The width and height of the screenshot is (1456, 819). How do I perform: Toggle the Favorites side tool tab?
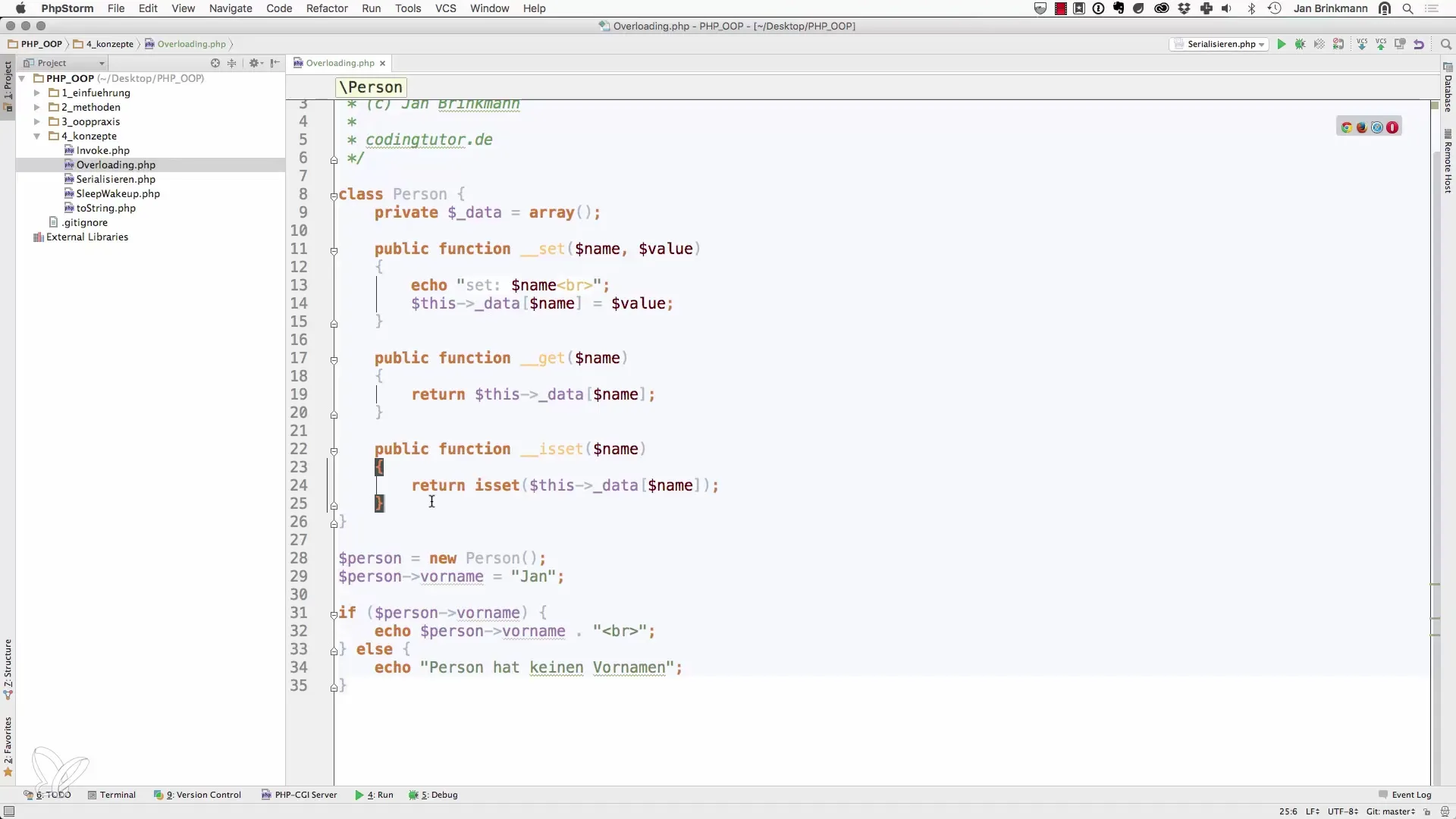8,747
